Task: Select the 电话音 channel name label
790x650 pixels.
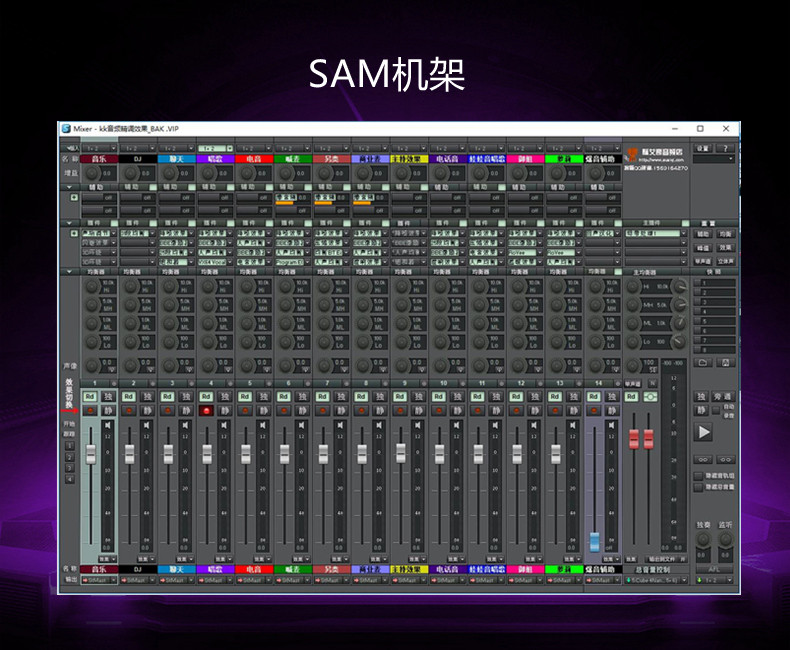Action: coord(448,159)
